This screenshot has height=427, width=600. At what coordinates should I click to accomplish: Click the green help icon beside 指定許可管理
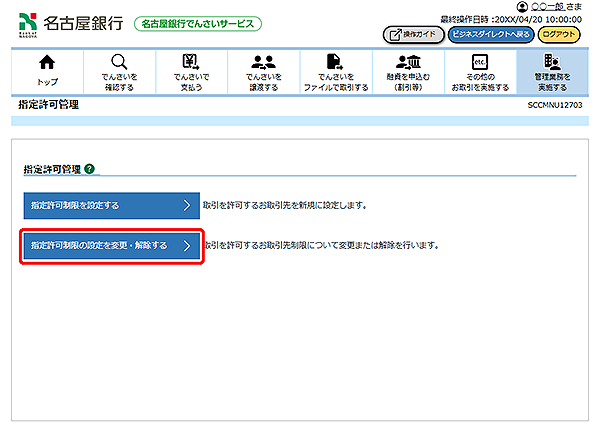[90, 169]
